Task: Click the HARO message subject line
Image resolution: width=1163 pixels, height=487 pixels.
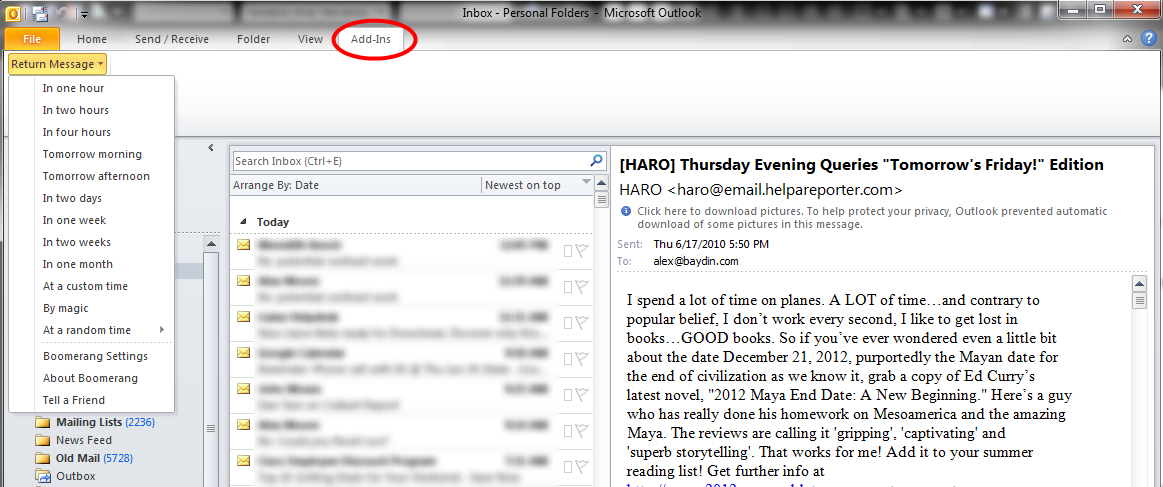Action: click(x=861, y=165)
